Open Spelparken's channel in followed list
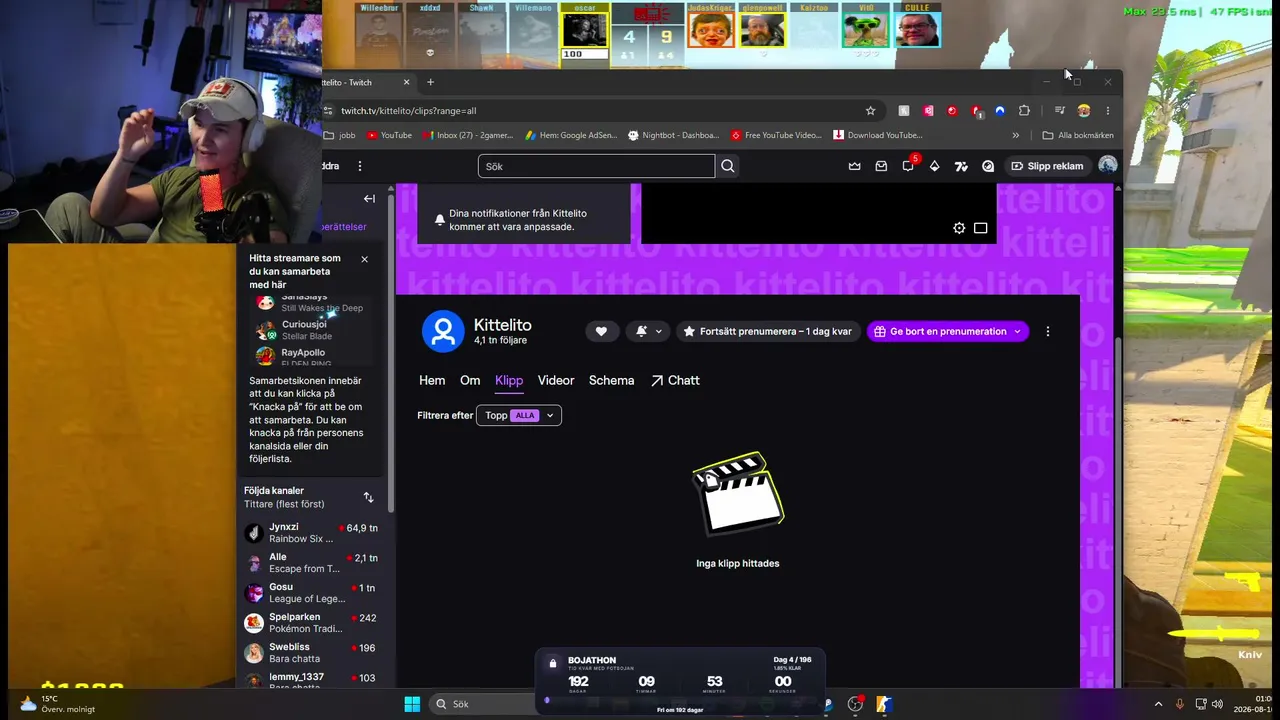 [x=312, y=623]
